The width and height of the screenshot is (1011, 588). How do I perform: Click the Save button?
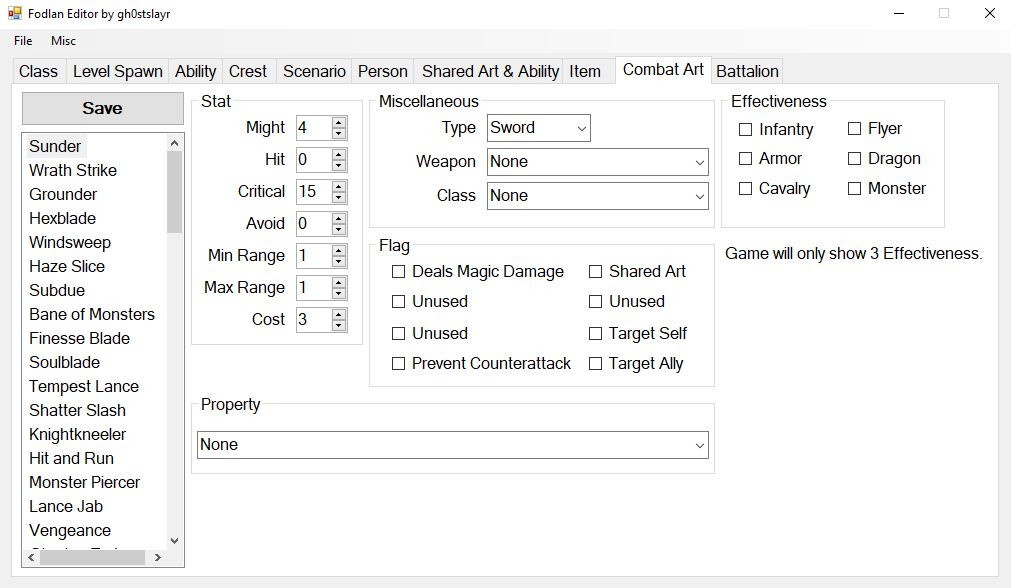tap(102, 108)
